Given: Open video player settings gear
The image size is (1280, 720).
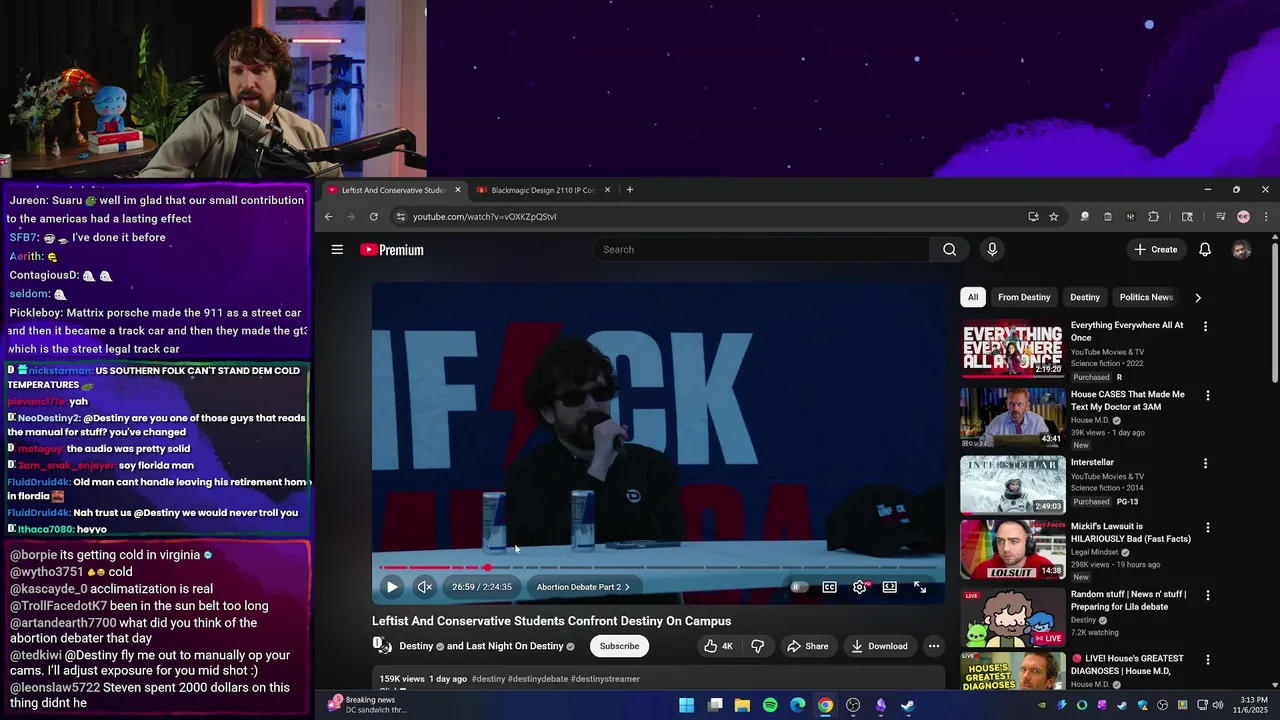Looking at the screenshot, I should coord(860,587).
